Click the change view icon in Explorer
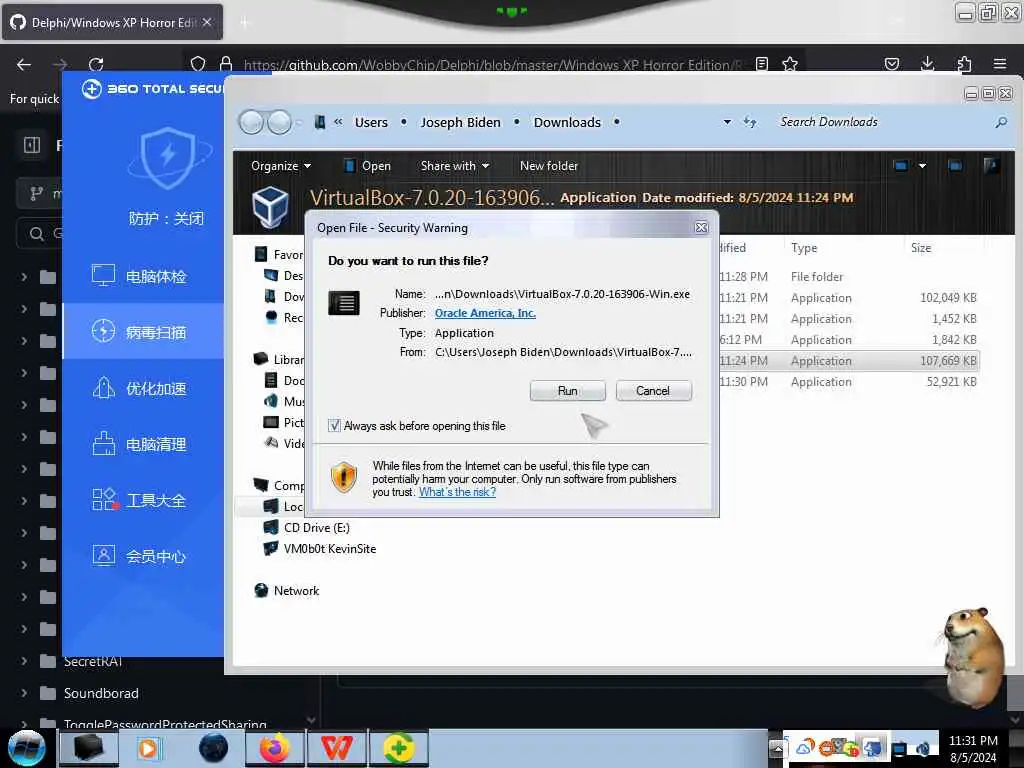 coord(901,166)
